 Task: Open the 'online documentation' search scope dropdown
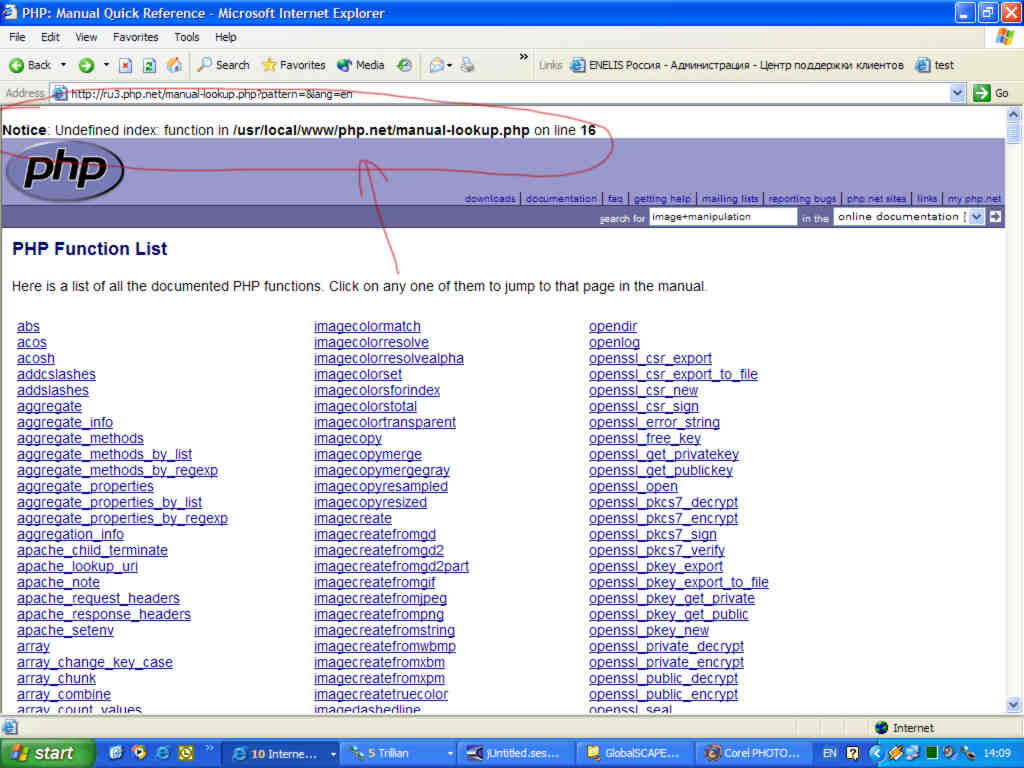pos(976,217)
